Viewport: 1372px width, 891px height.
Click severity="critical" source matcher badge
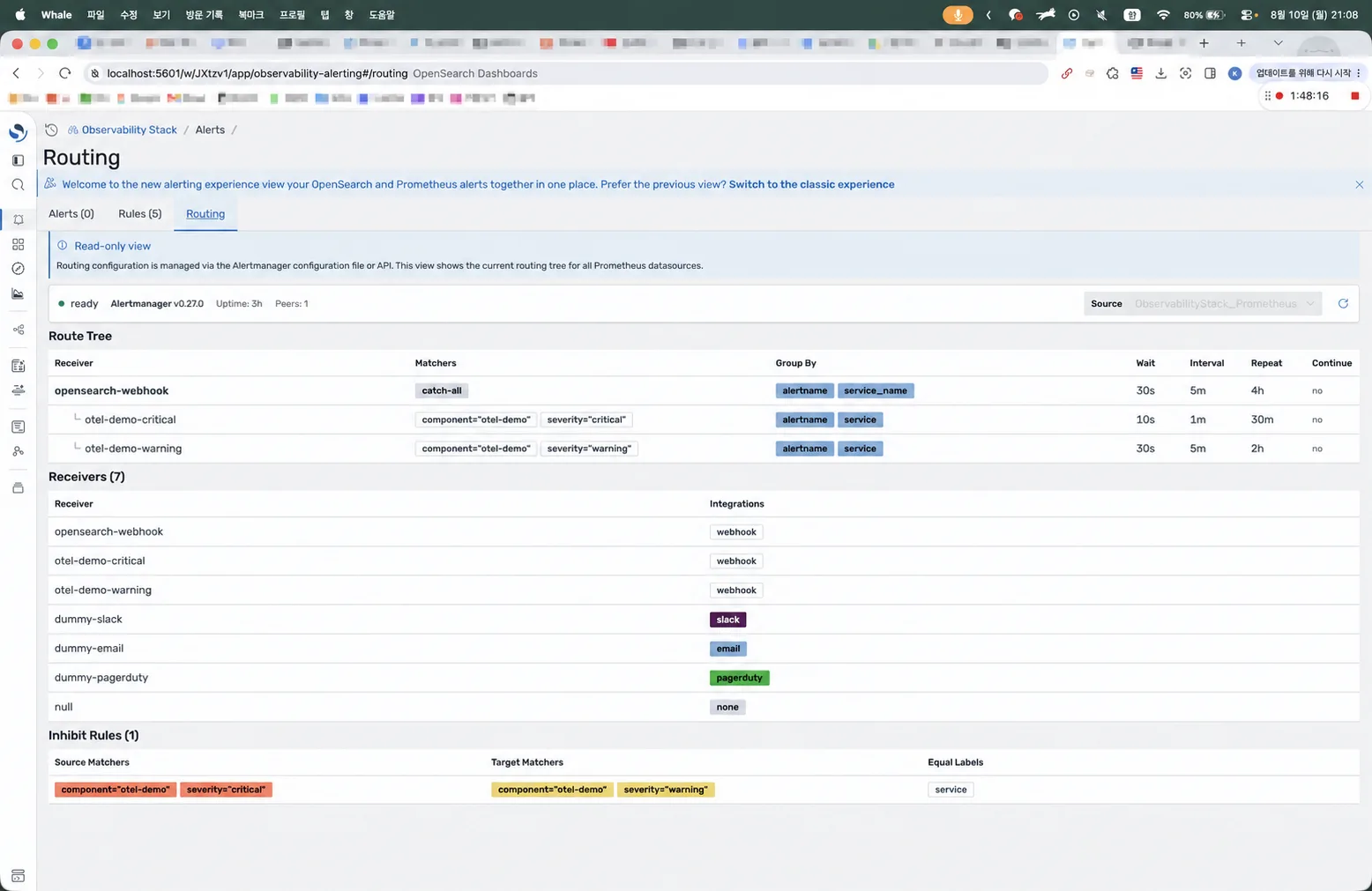pos(226,790)
